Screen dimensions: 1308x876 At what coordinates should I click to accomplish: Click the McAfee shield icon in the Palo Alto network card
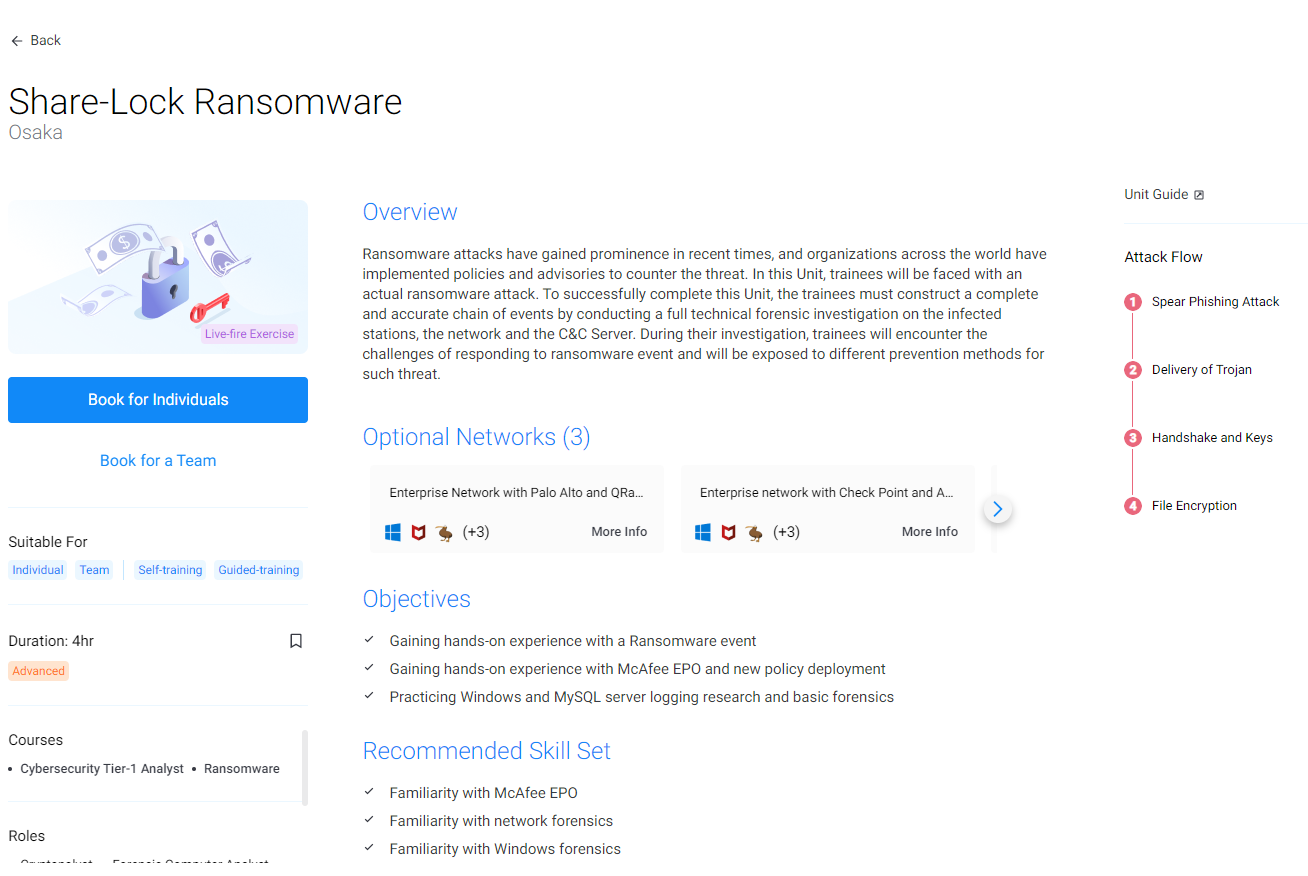(x=419, y=532)
